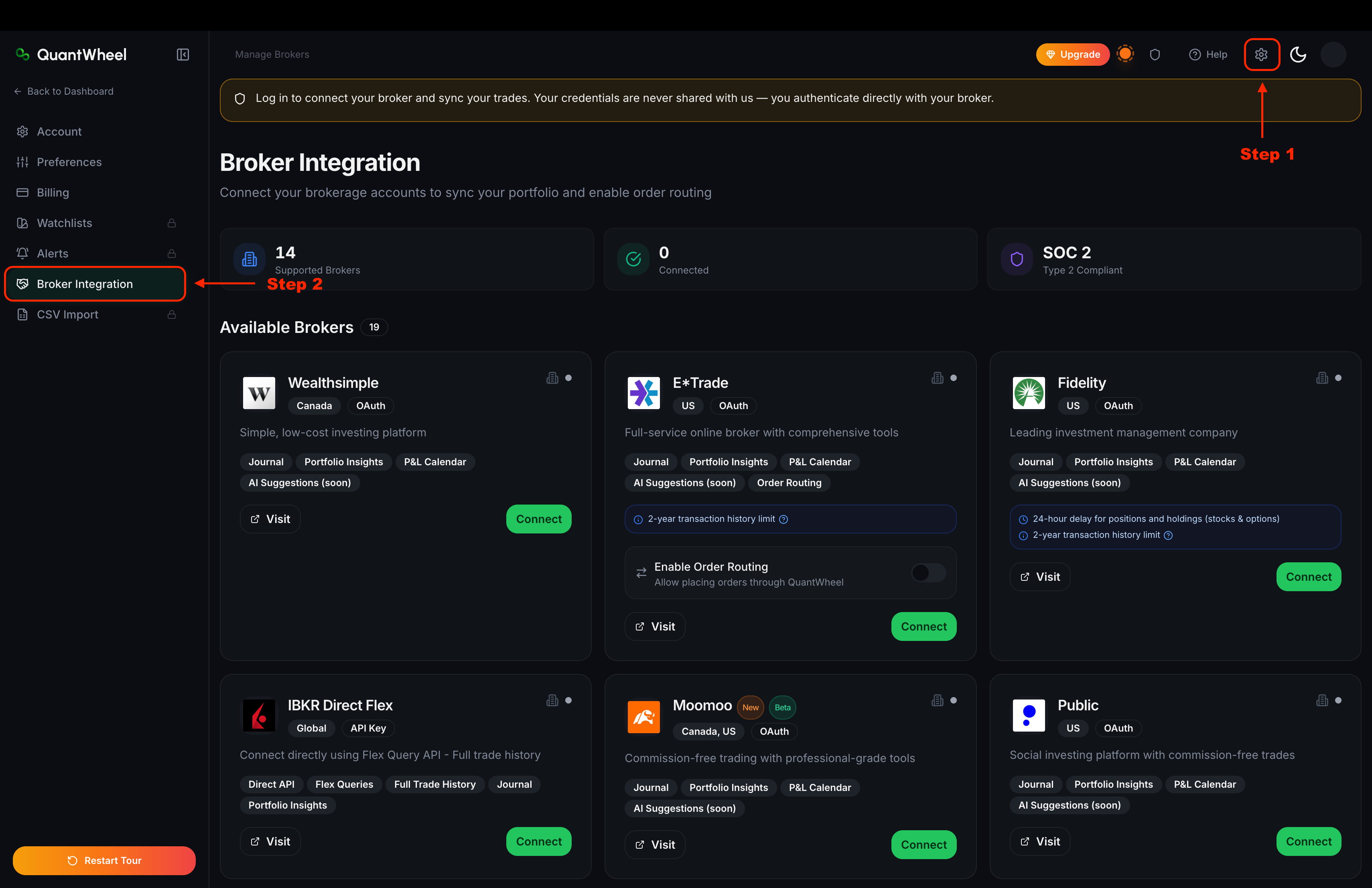The height and width of the screenshot is (888, 1372).
Task: Click the IBKR Direct Flex logo
Action: pyautogui.click(x=259, y=716)
